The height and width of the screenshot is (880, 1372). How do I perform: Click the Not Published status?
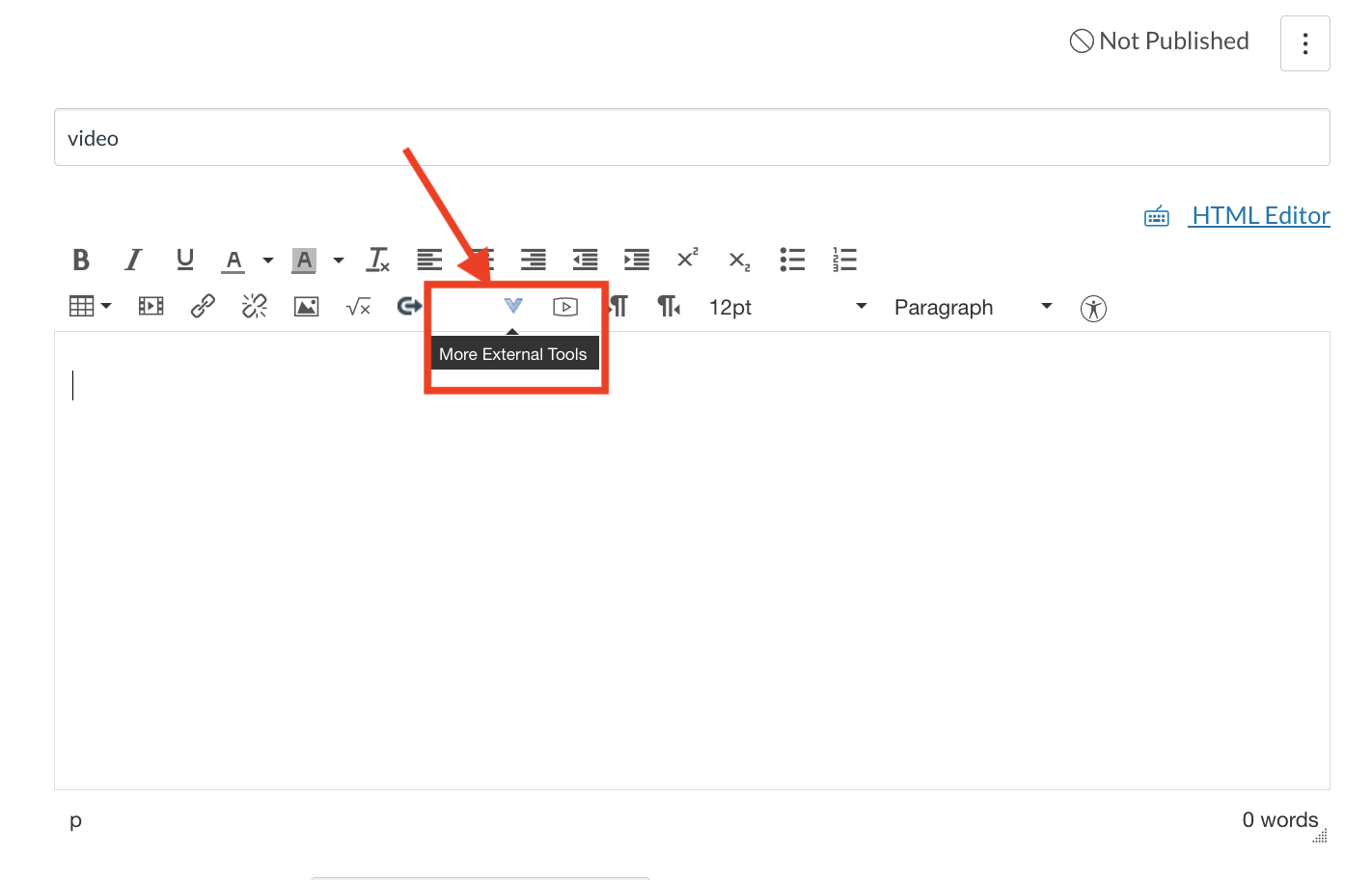click(x=1160, y=41)
